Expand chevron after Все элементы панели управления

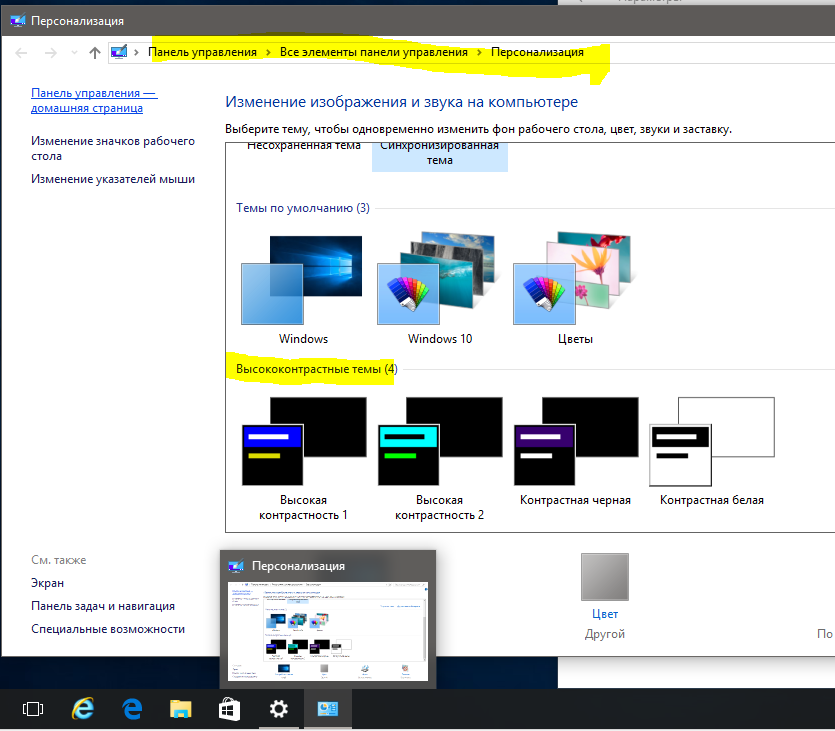tap(479, 52)
